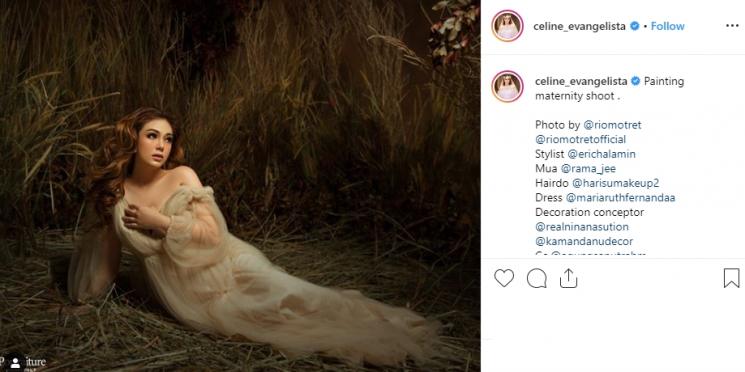The width and height of the screenshot is (745, 372).
Task: Open comments with the speech bubble icon
Action: click(536, 278)
